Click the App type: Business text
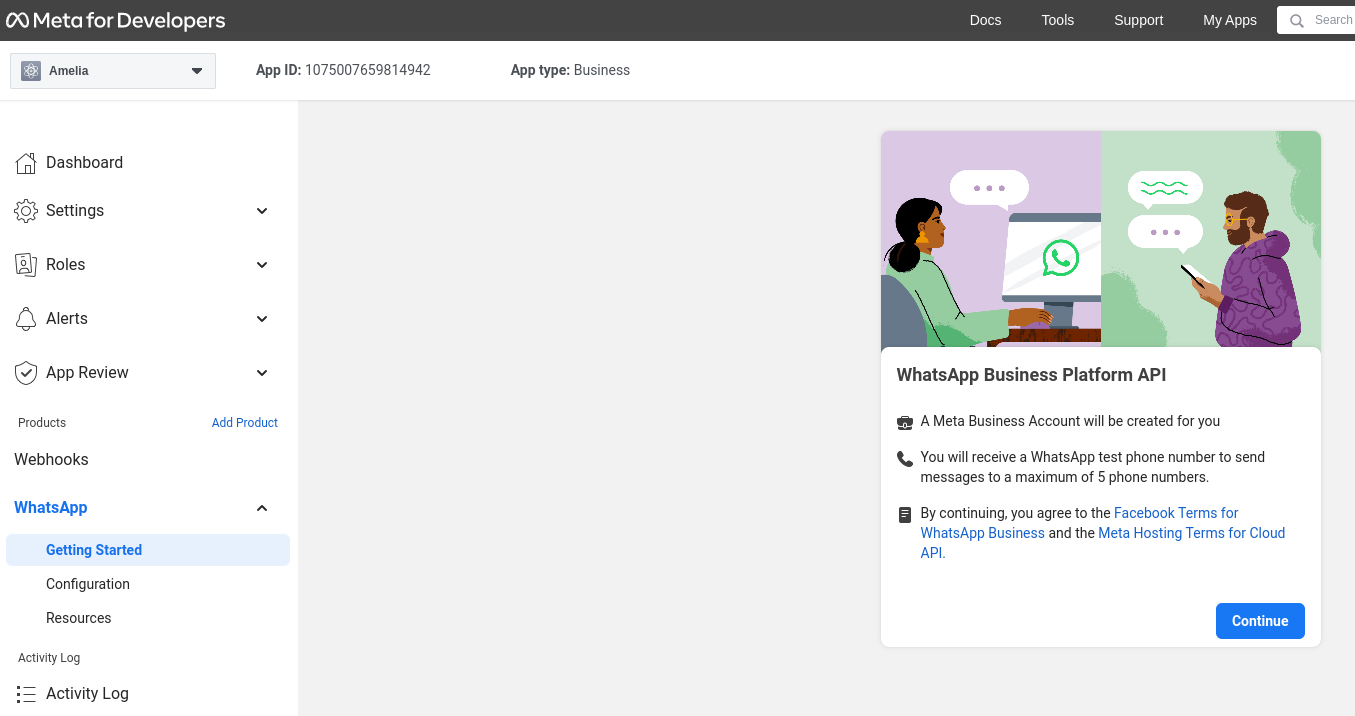The image size is (1355, 716). (x=570, y=70)
